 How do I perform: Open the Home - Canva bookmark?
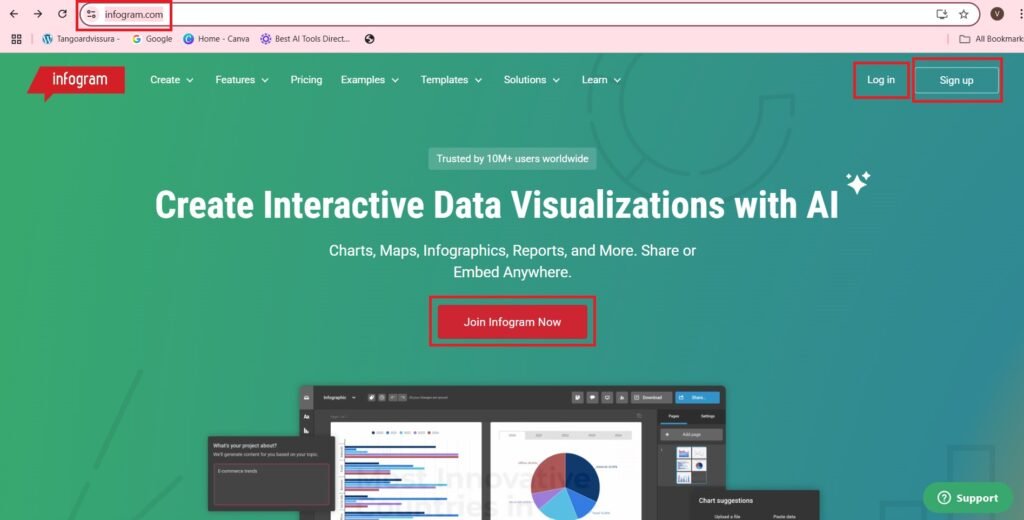click(216, 39)
